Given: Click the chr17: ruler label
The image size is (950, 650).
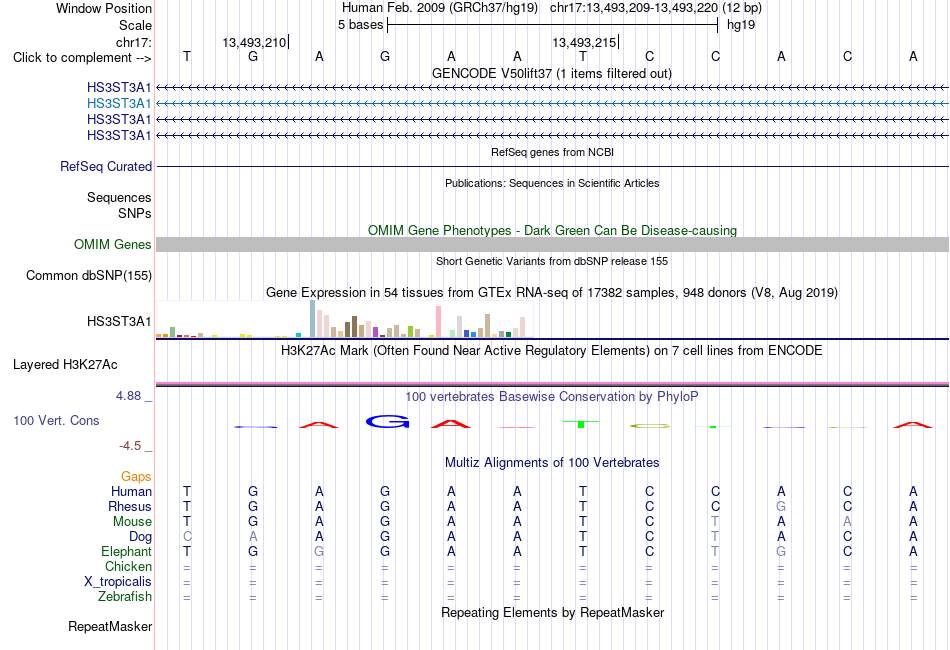Looking at the screenshot, I should [x=133, y=42].
